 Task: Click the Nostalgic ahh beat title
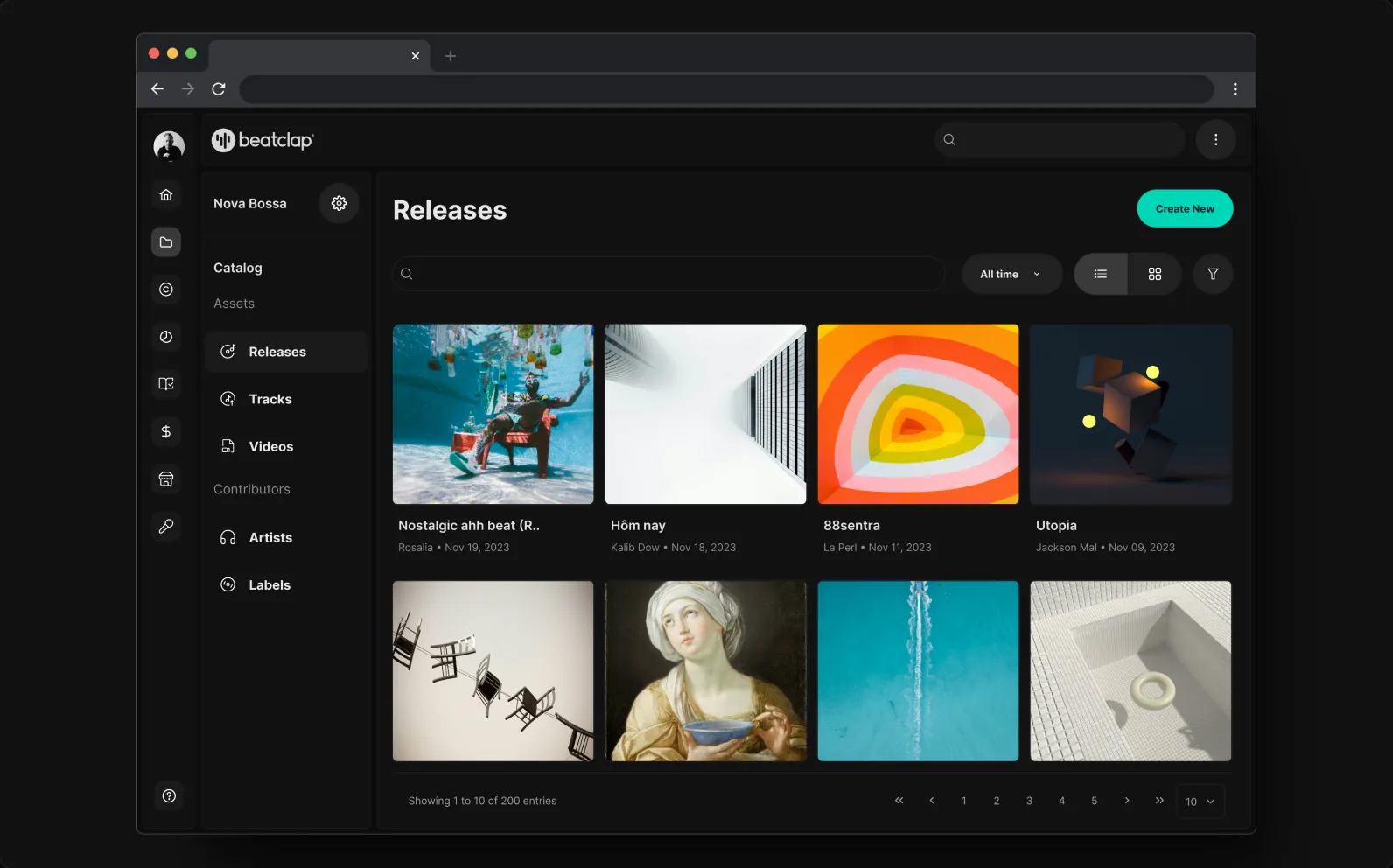(x=469, y=526)
